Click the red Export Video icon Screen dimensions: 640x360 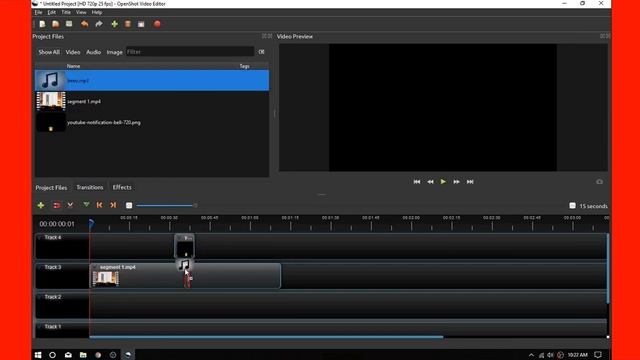(x=157, y=24)
